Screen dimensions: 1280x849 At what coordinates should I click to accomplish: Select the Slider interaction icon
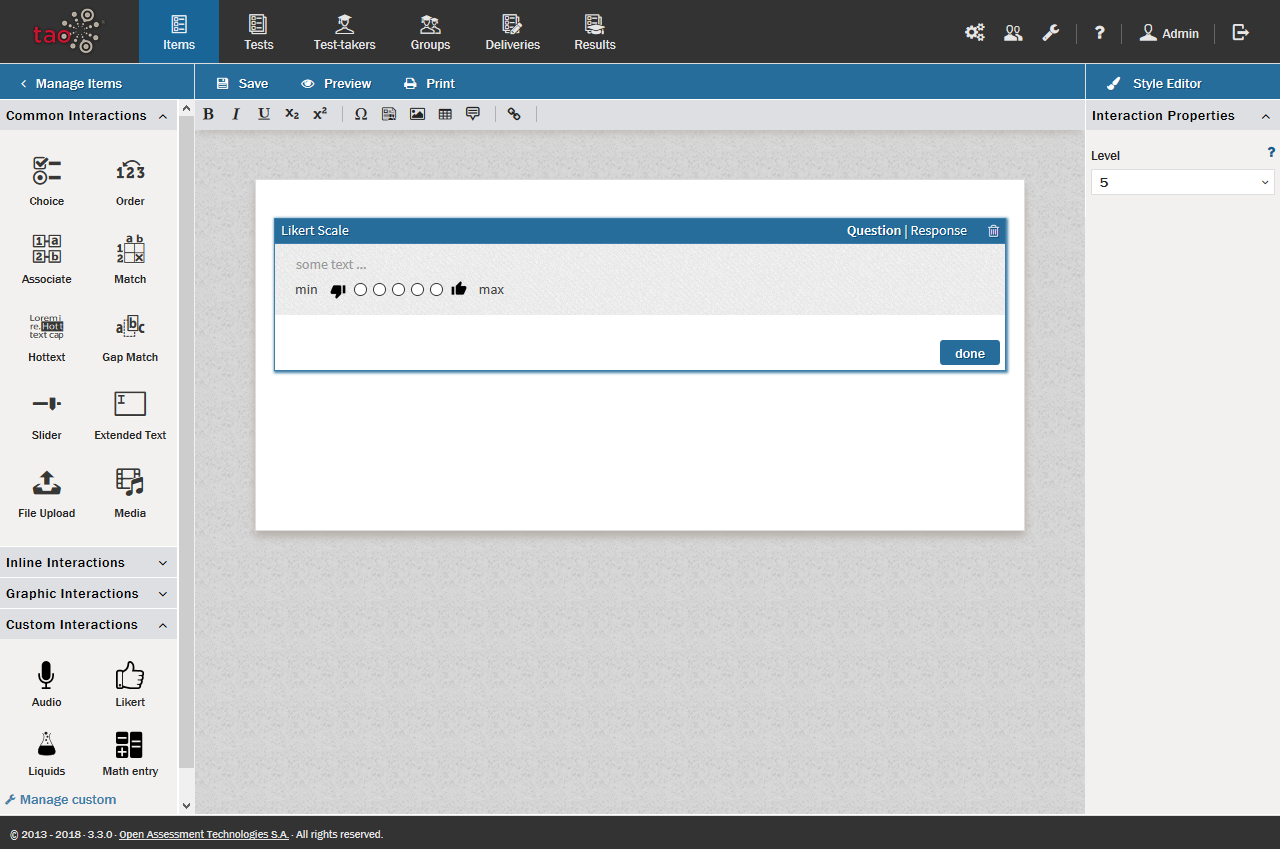pyautogui.click(x=46, y=405)
